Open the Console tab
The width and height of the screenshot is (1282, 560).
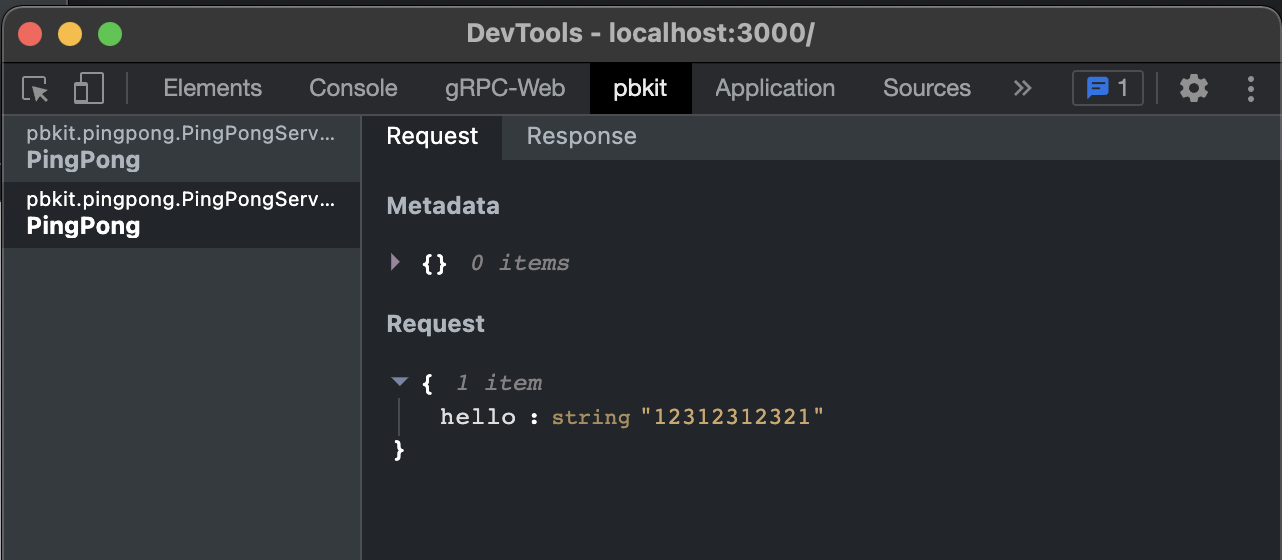tap(353, 89)
